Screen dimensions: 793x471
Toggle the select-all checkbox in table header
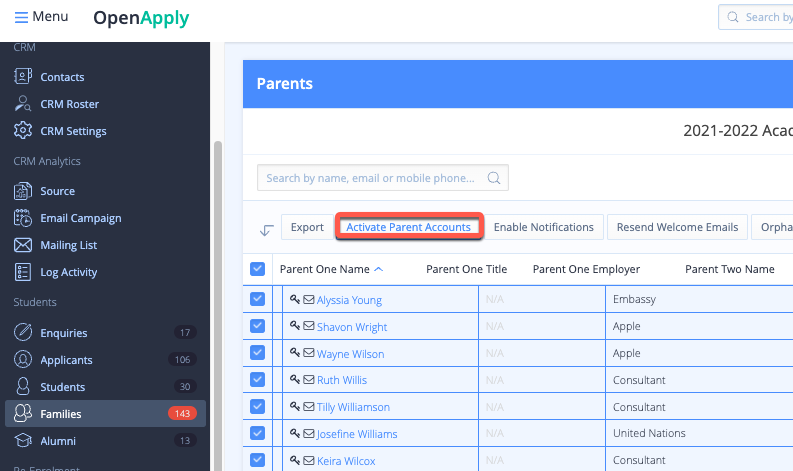(258, 269)
